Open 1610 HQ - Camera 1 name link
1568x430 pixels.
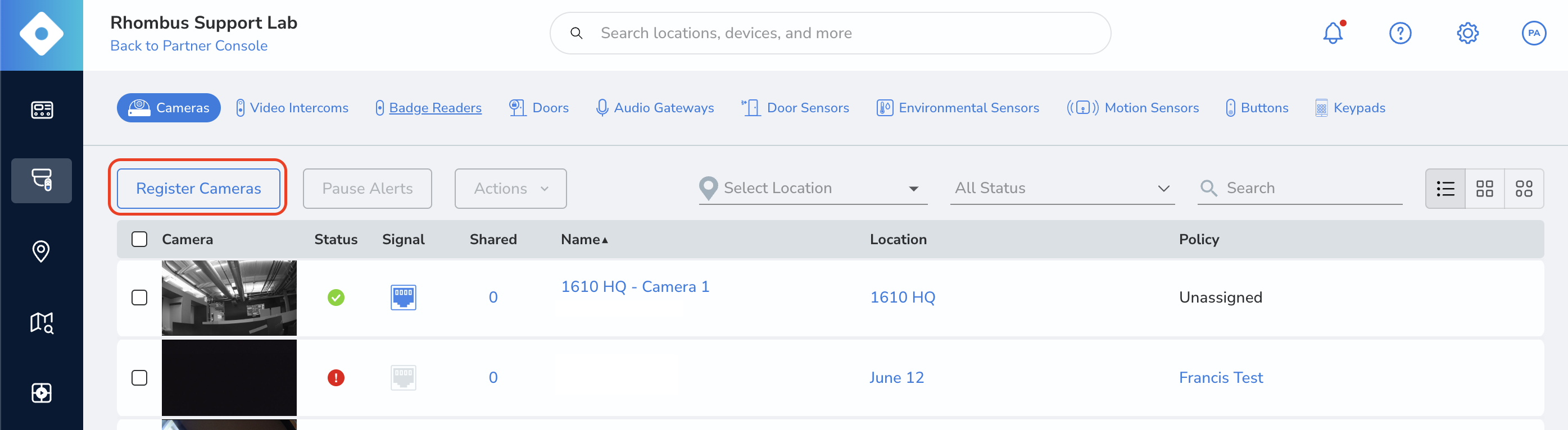pos(635,286)
